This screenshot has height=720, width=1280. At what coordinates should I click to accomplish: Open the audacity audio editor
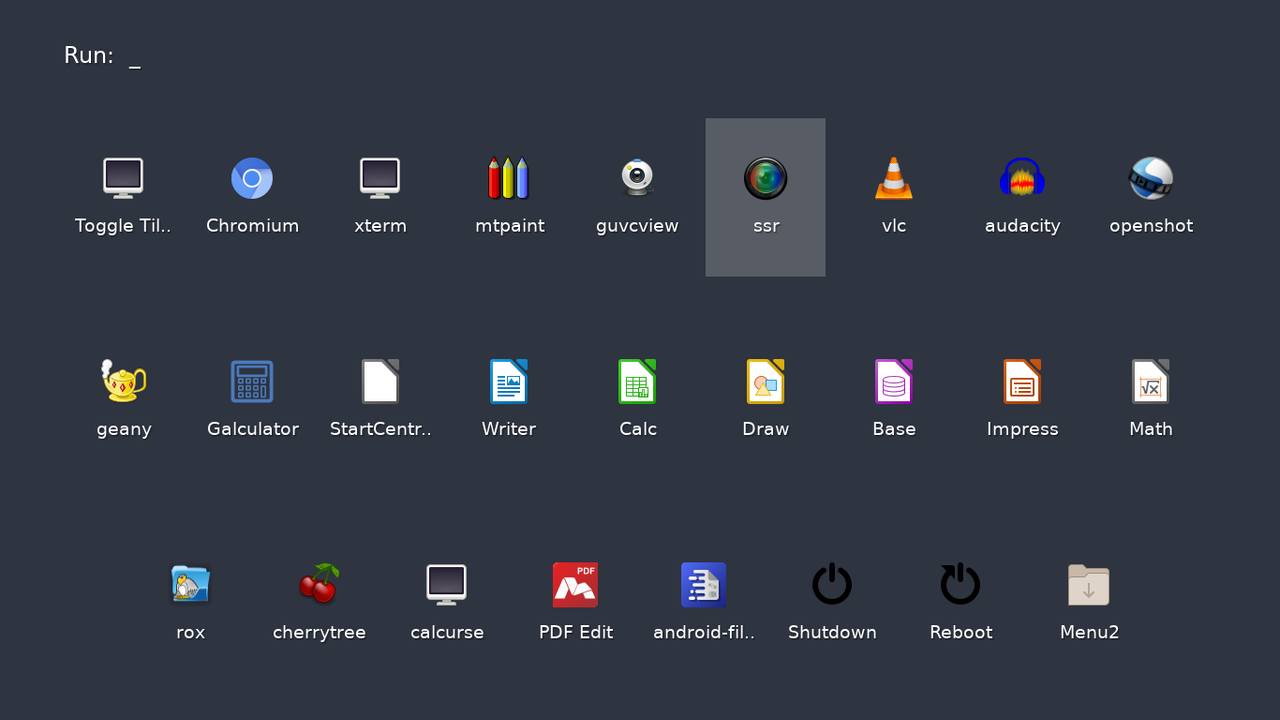(x=1022, y=178)
